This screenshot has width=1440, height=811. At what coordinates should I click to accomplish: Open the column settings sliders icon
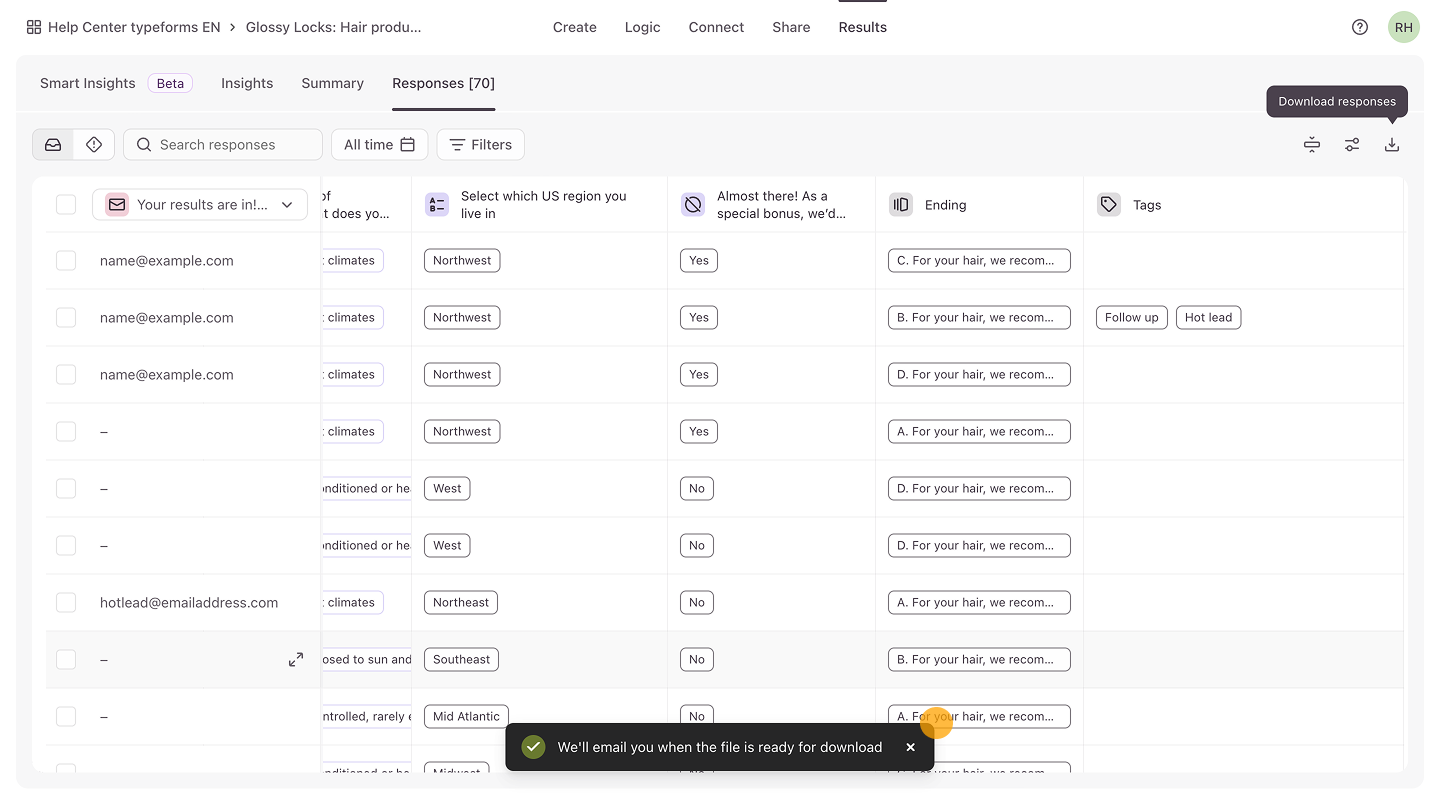pyautogui.click(x=1352, y=145)
